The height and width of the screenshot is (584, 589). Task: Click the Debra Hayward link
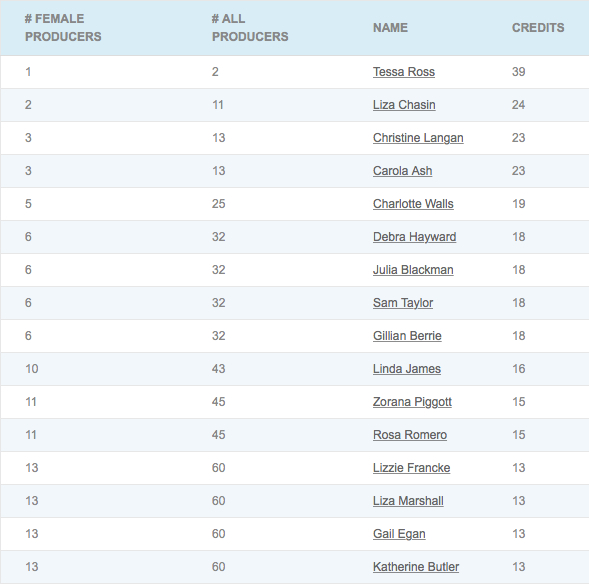pyautogui.click(x=414, y=237)
